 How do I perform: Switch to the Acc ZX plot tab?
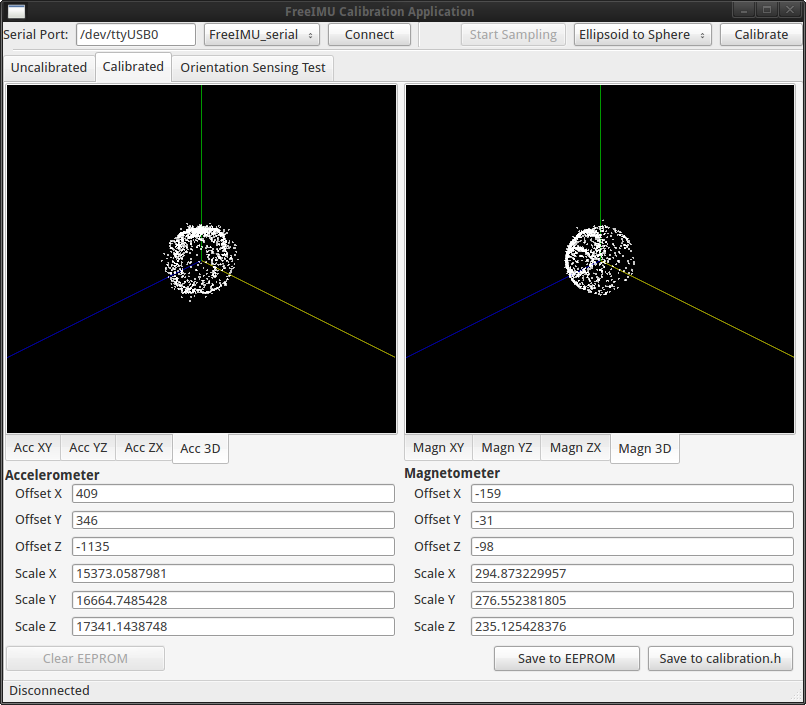[144, 448]
